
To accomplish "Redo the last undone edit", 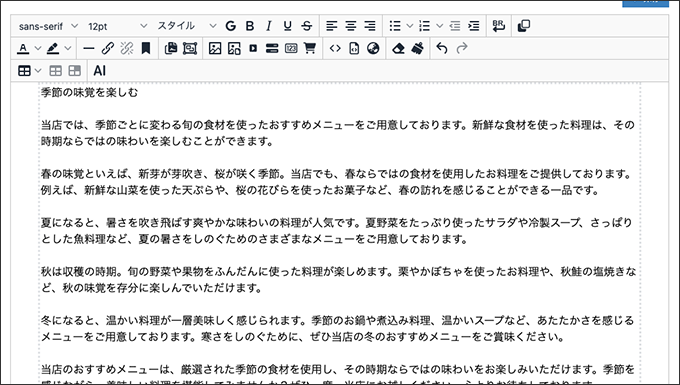I will [461, 49].
